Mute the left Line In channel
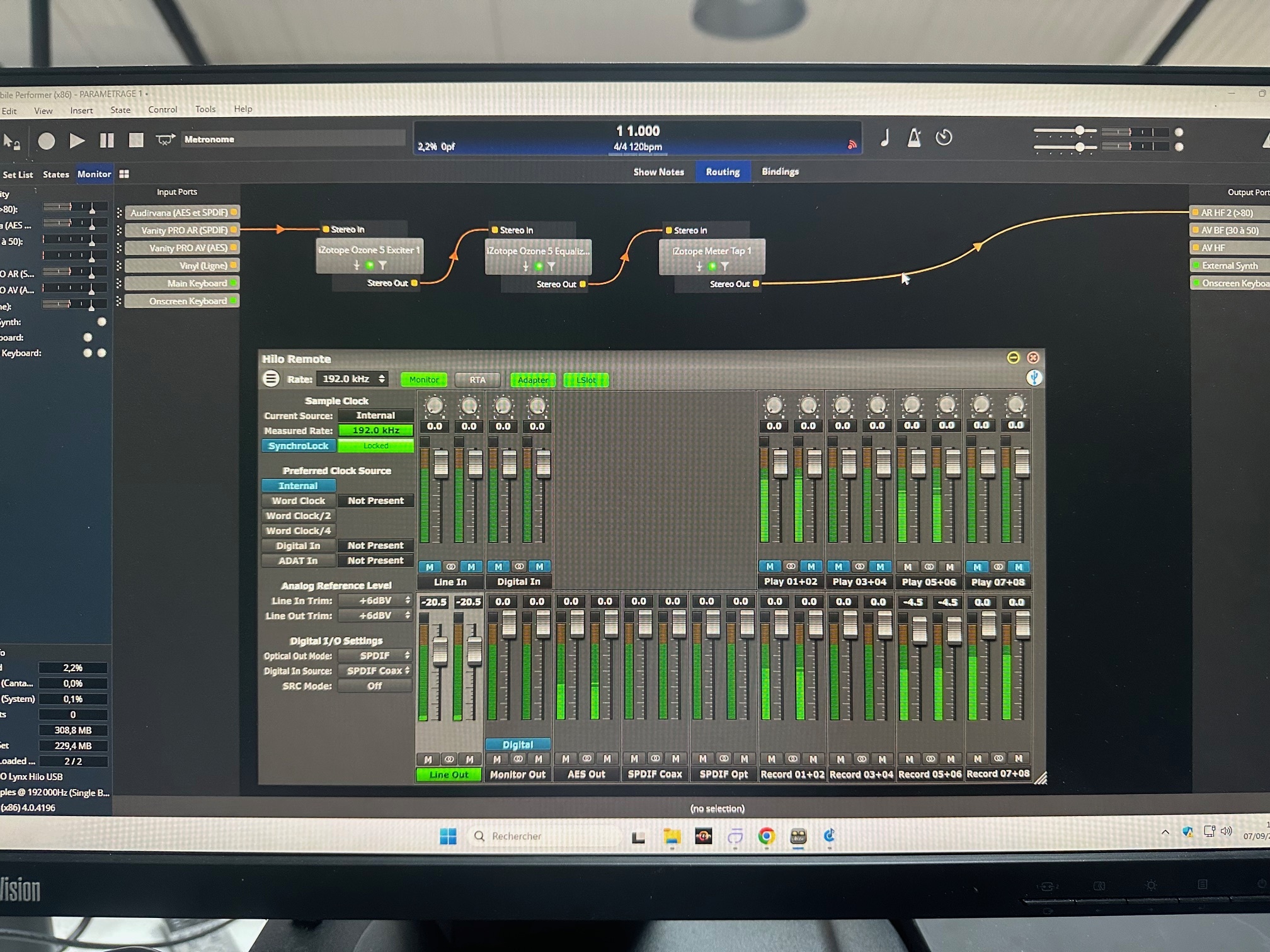This screenshot has width=1270, height=952. pyautogui.click(x=430, y=567)
